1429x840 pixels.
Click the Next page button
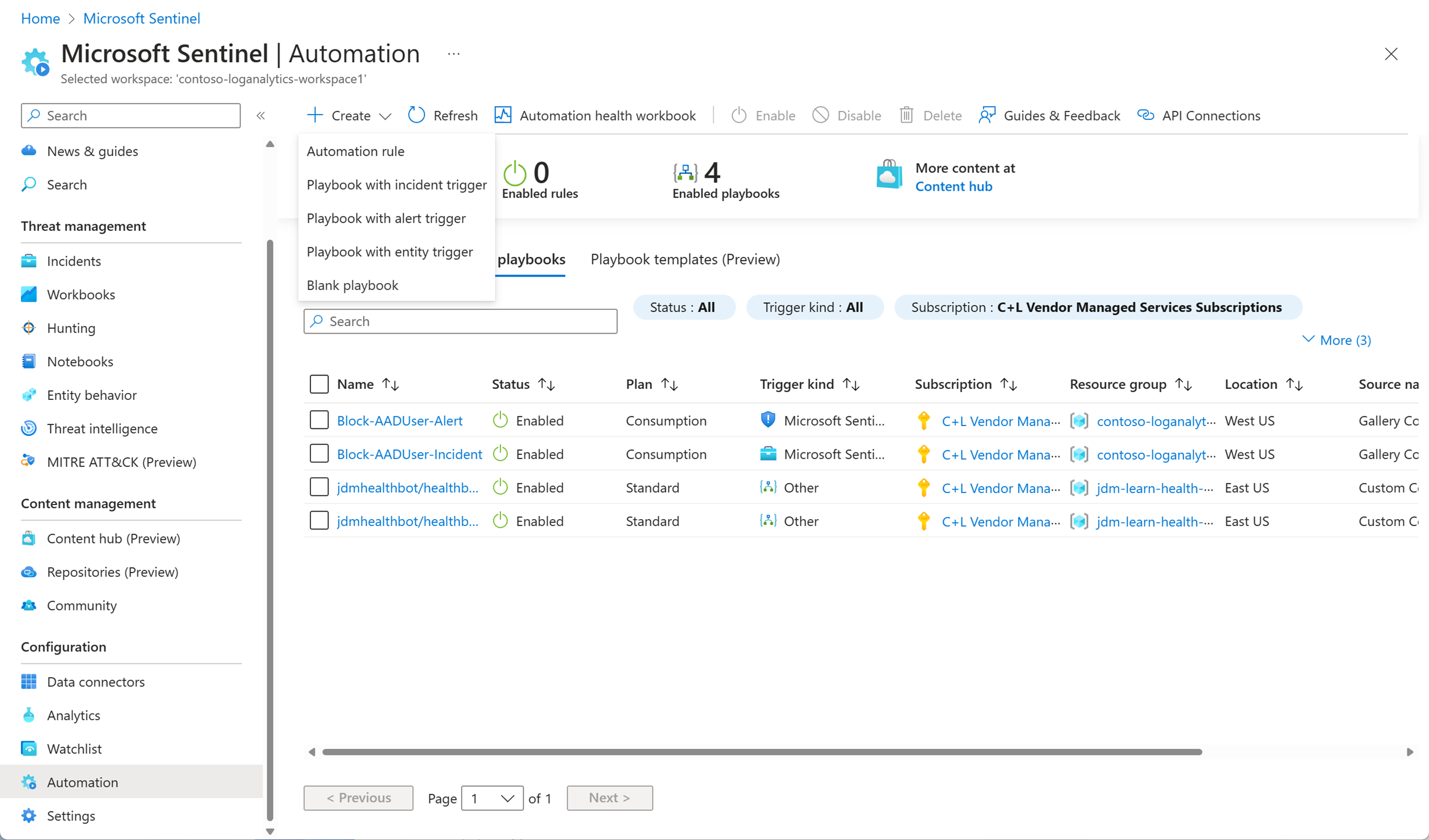pos(609,798)
